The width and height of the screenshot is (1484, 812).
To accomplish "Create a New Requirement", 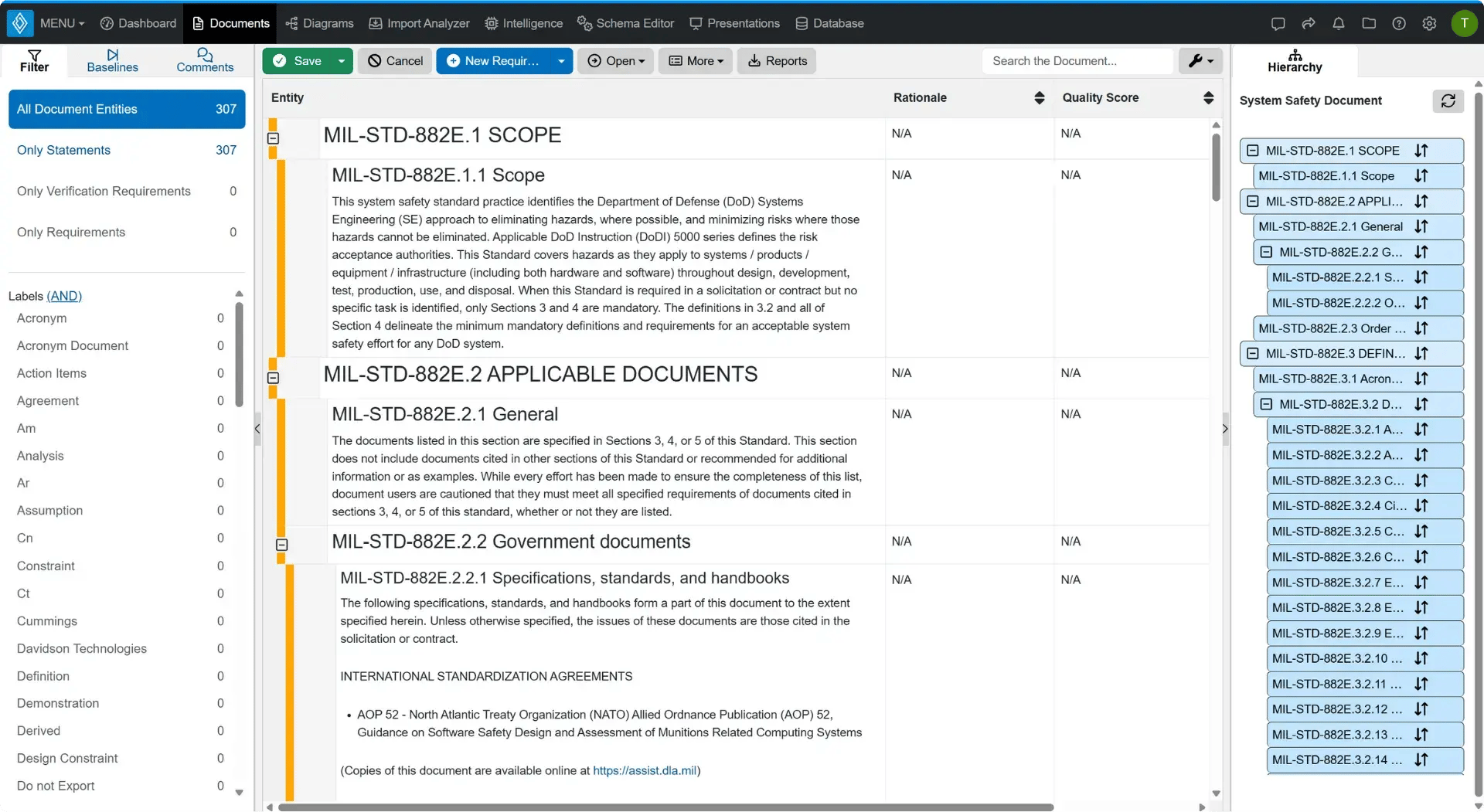I will pyautogui.click(x=493, y=61).
